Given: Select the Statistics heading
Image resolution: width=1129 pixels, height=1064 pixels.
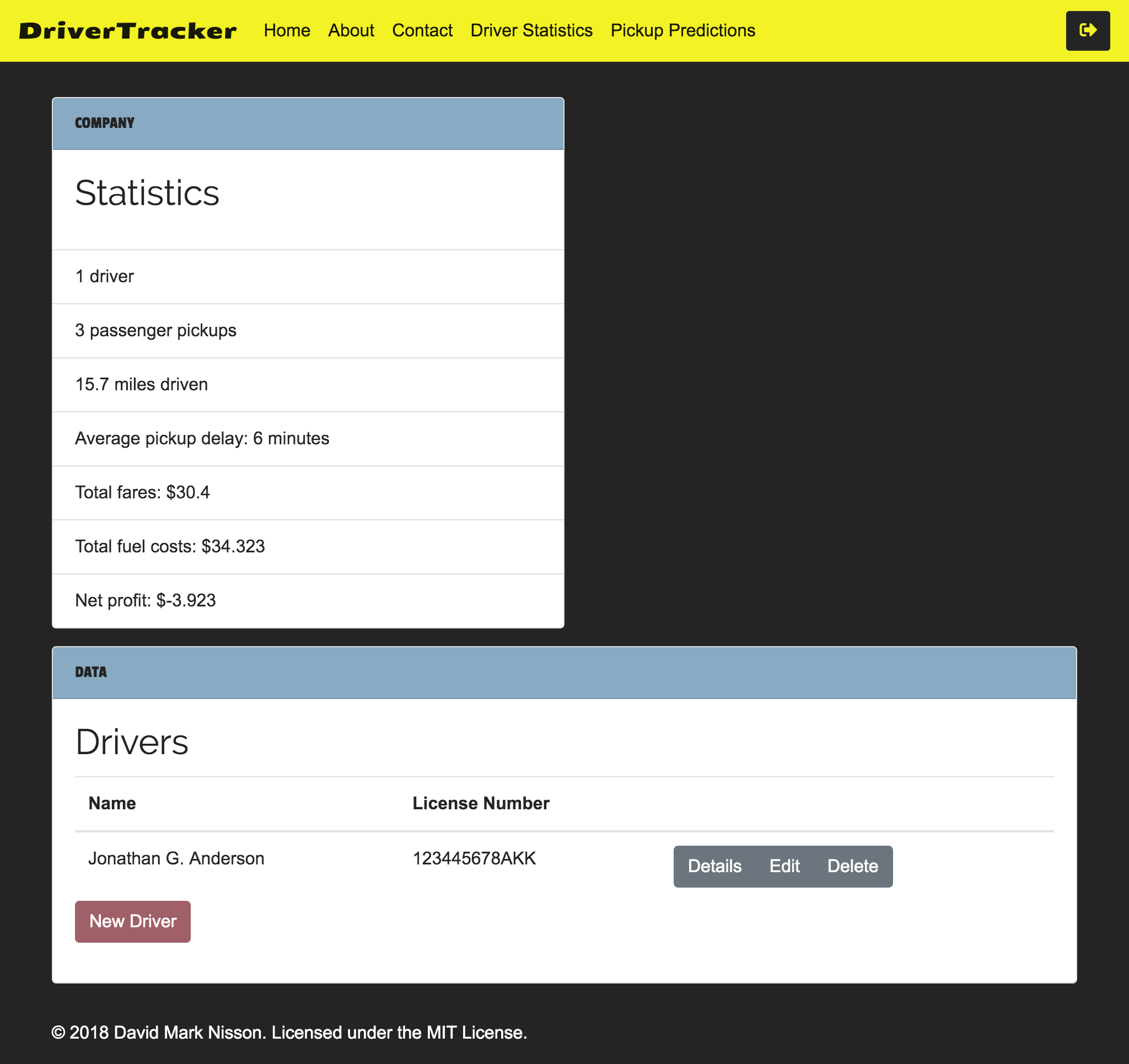Looking at the screenshot, I should pos(147,193).
